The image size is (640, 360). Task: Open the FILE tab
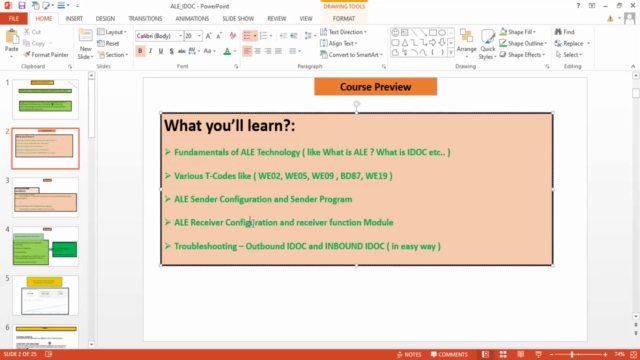click(13, 19)
